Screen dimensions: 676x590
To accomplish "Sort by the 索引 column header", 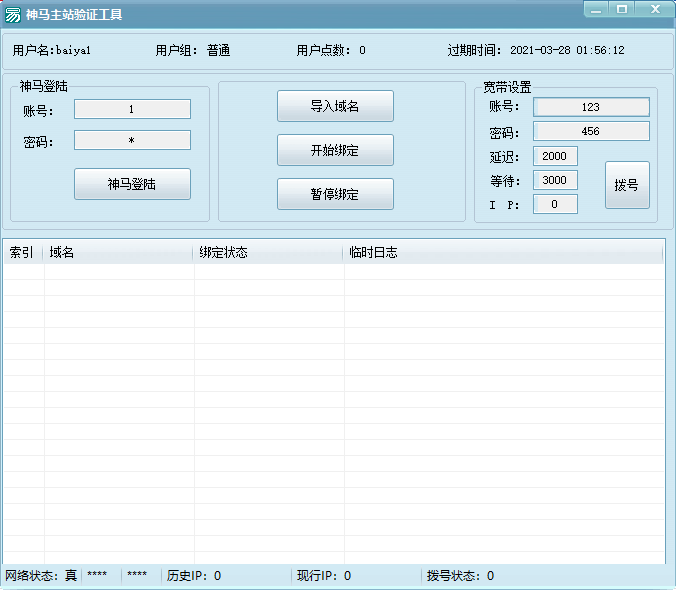I will click(x=23, y=252).
